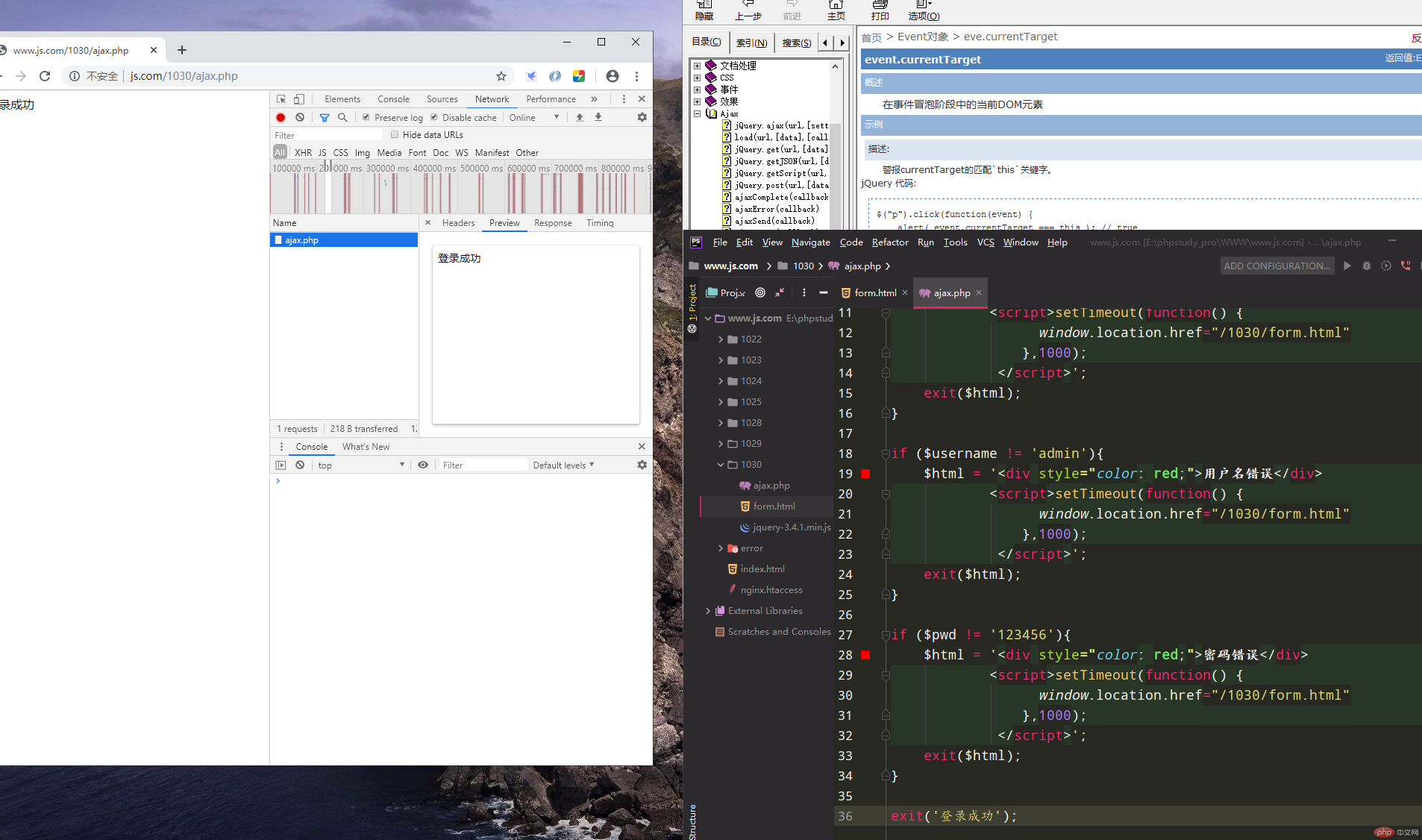1422x840 pixels.
Task: Open network search with the magnifier icon
Action: point(342,118)
